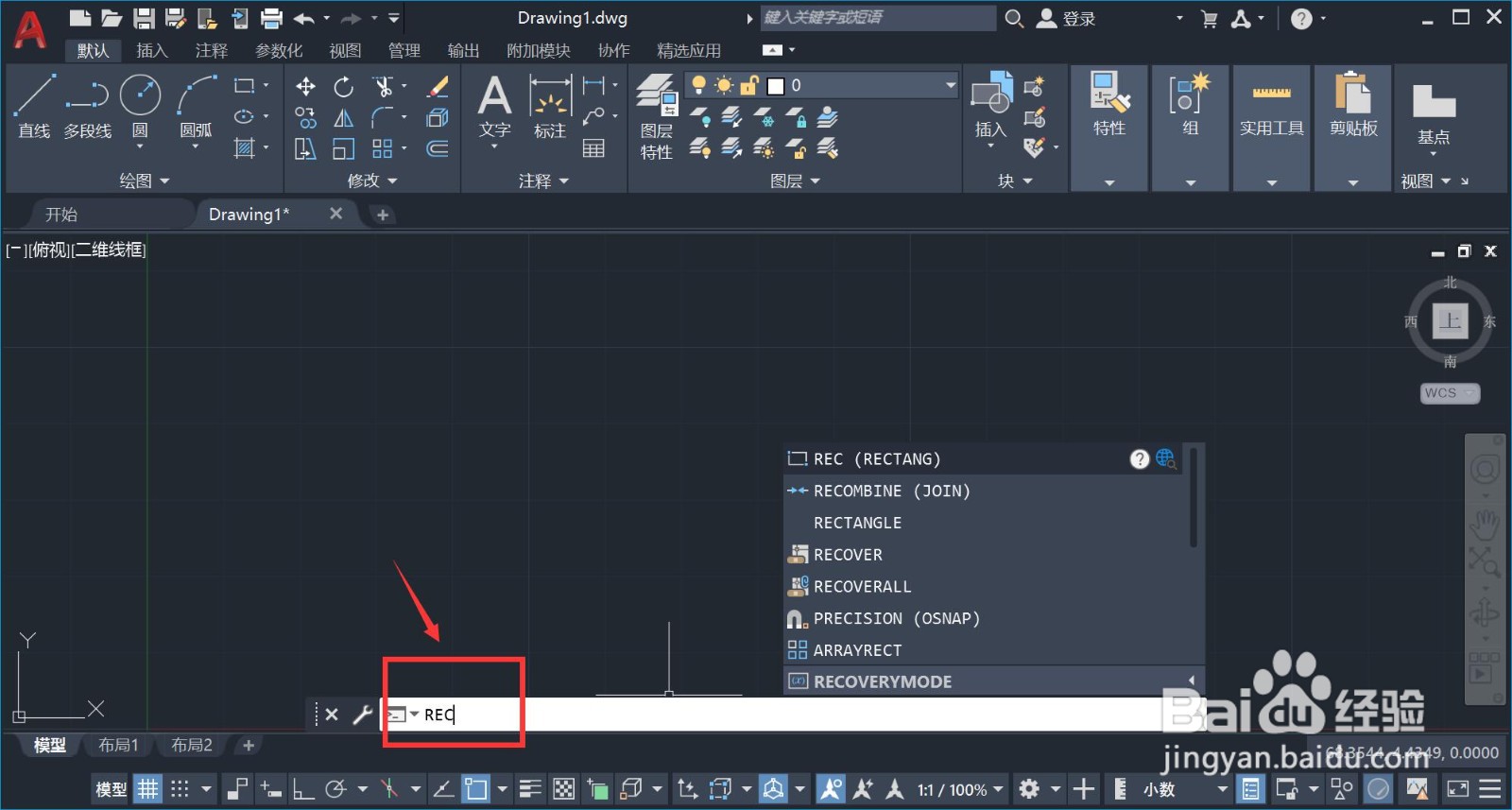Toggle polar tracking in status bar
Viewport: 1512px width, 810px height.
[335, 788]
